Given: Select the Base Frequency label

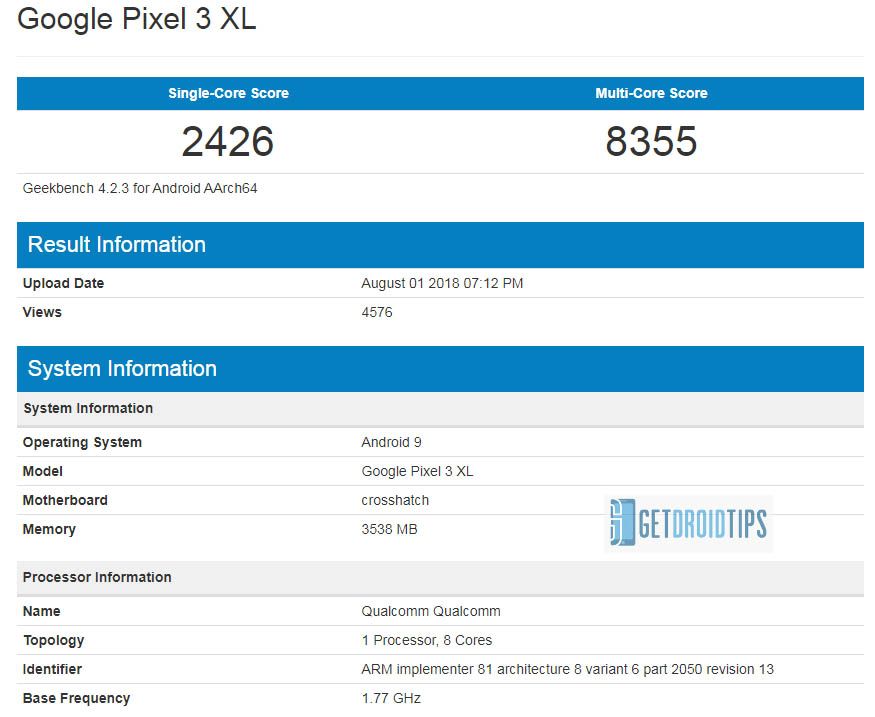Looking at the screenshot, I should [76, 699].
